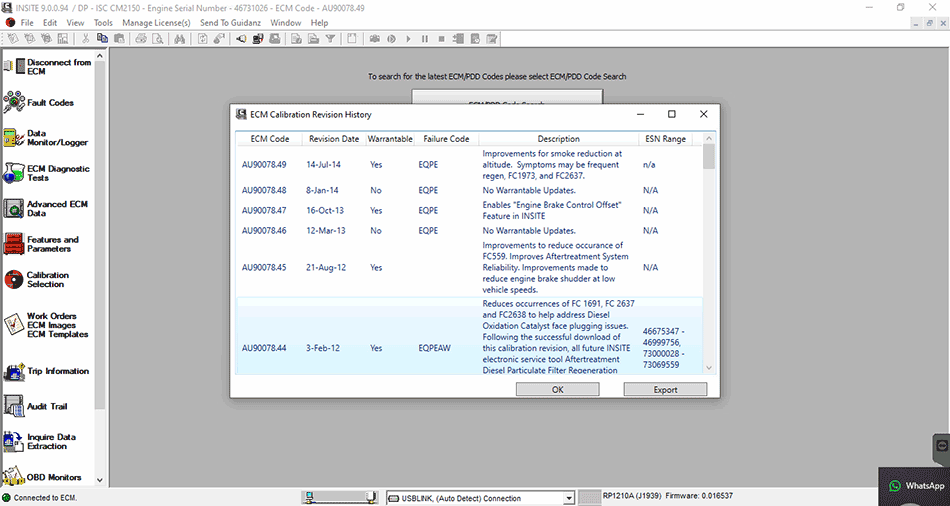Image resolution: width=950 pixels, height=506 pixels.
Task: Open the Manage License(s) menu
Action: coord(156,22)
